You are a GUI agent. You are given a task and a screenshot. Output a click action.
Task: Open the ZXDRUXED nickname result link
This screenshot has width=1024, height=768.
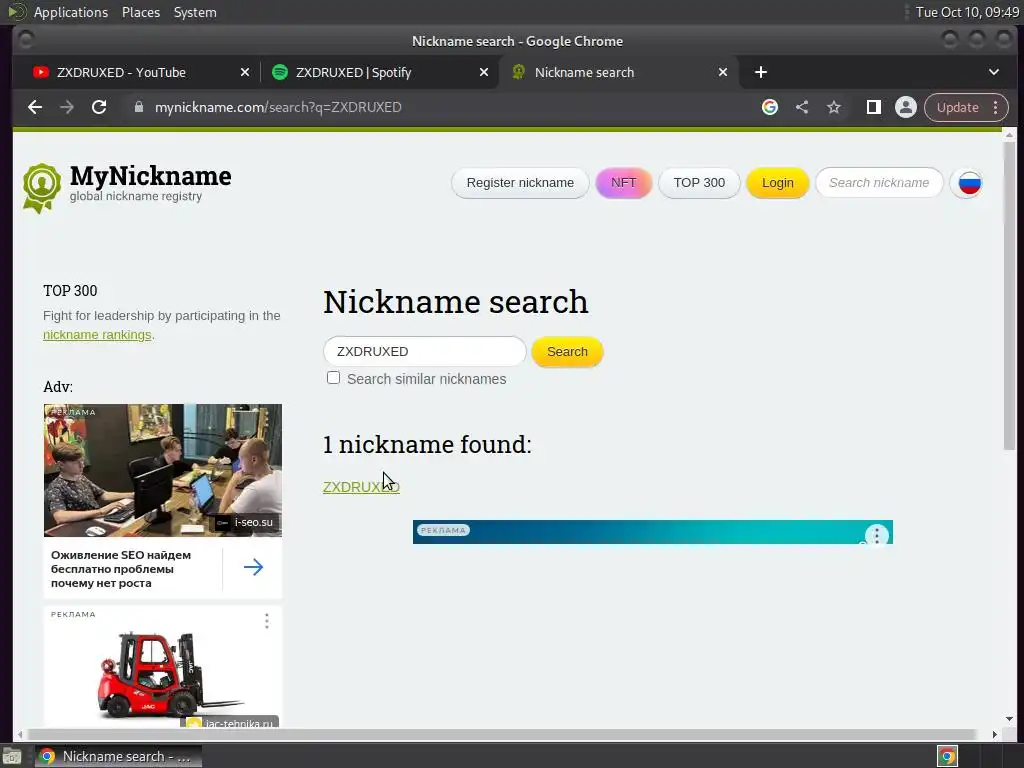[x=361, y=487]
